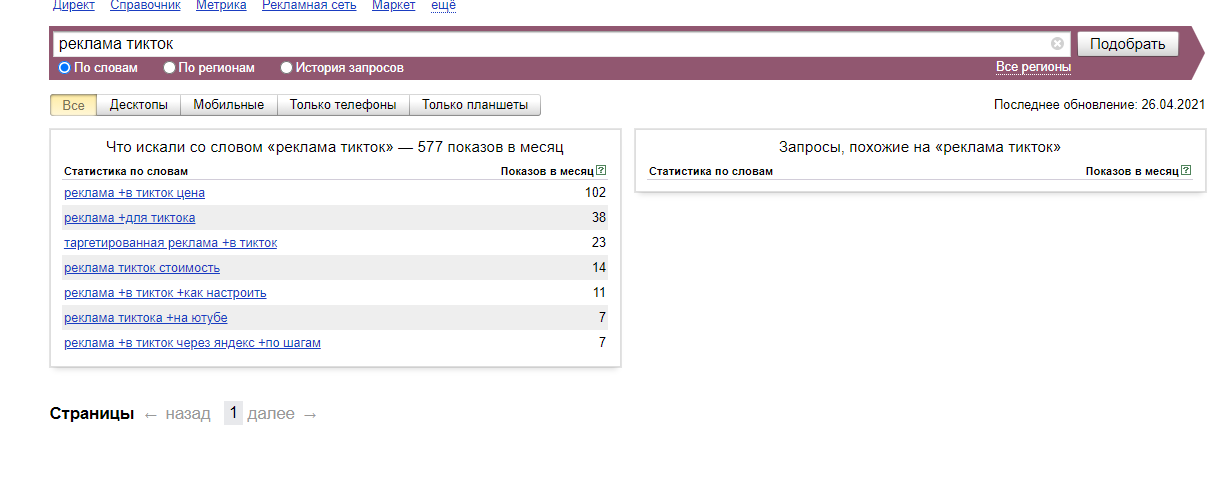Click the value 14 in the impressions column
1218x479 pixels.
pos(599,268)
